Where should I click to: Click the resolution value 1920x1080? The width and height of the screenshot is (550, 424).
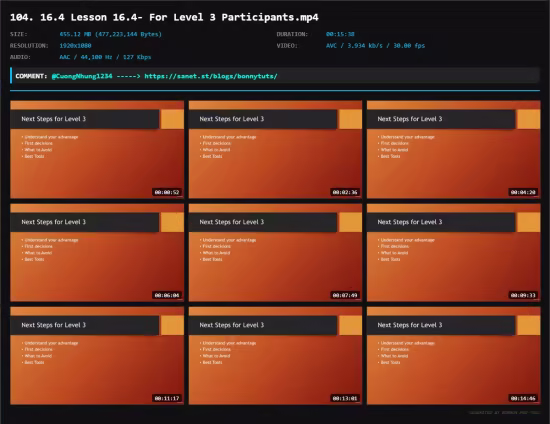[75, 46]
